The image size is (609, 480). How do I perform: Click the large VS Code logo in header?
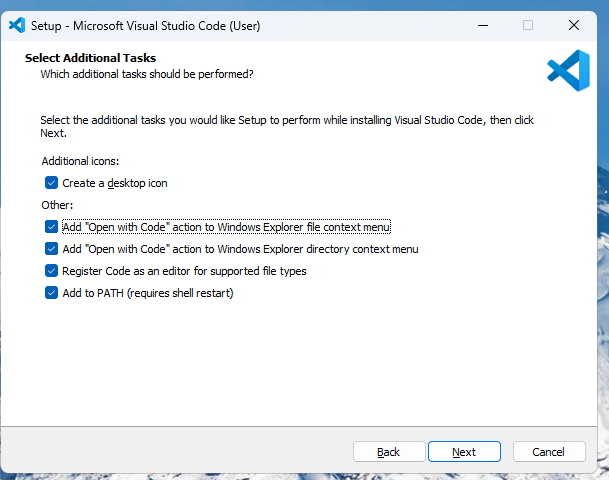[569, 71]
